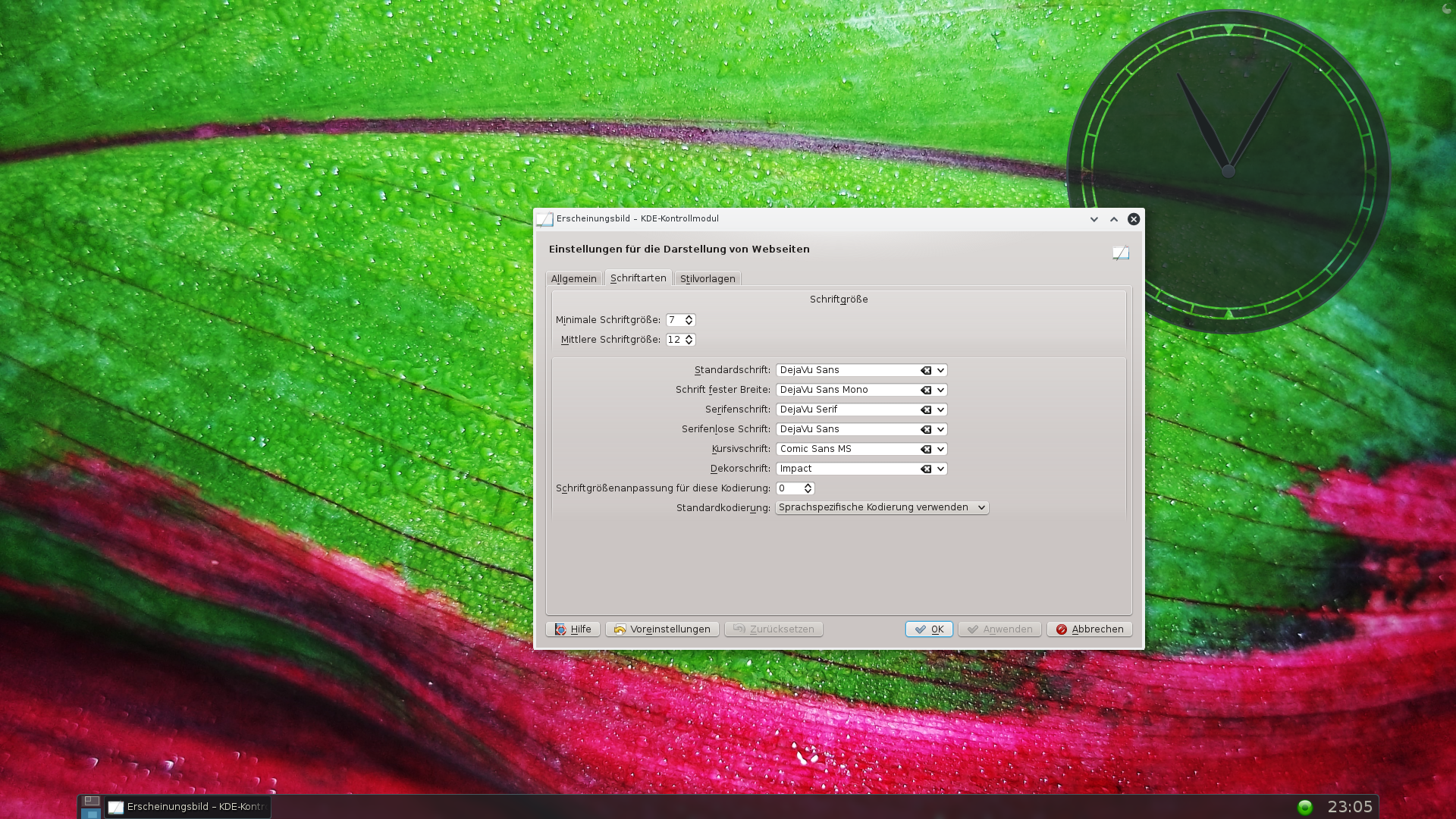Click the Kursivschrift label
Screen dimensions: 1456x819
(x=741, y=449)
